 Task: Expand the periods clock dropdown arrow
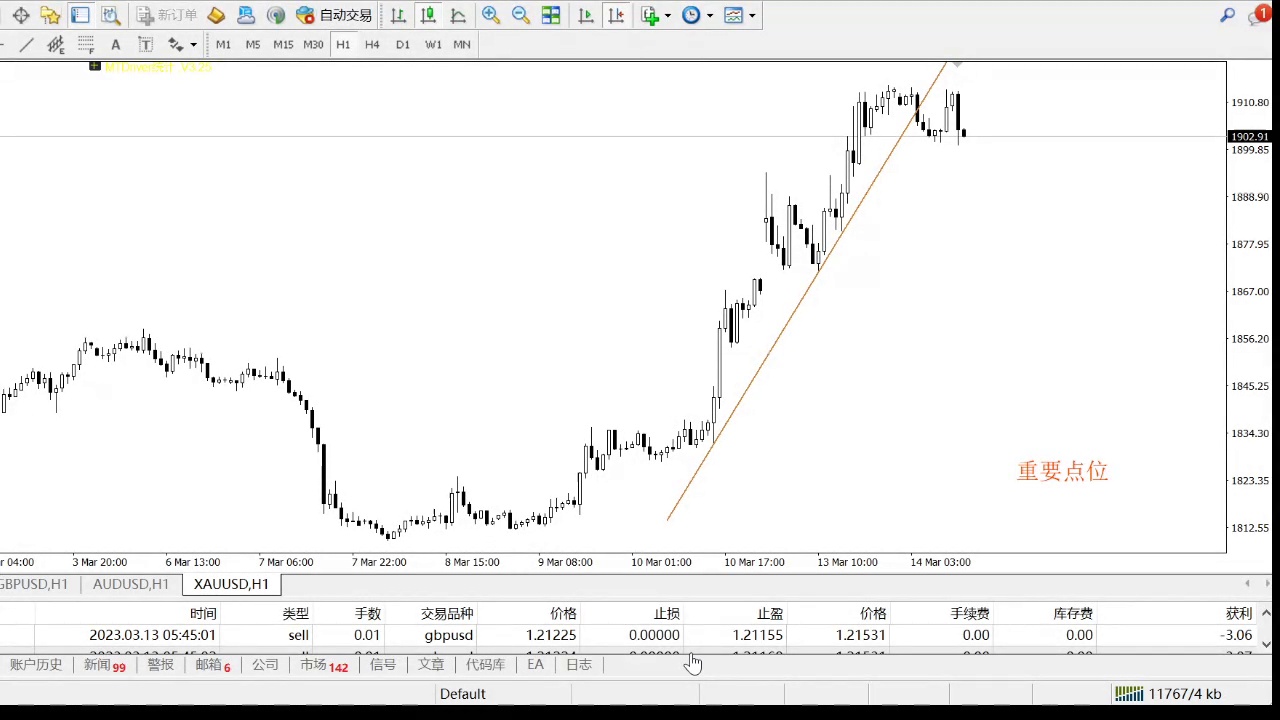point(710,15)
